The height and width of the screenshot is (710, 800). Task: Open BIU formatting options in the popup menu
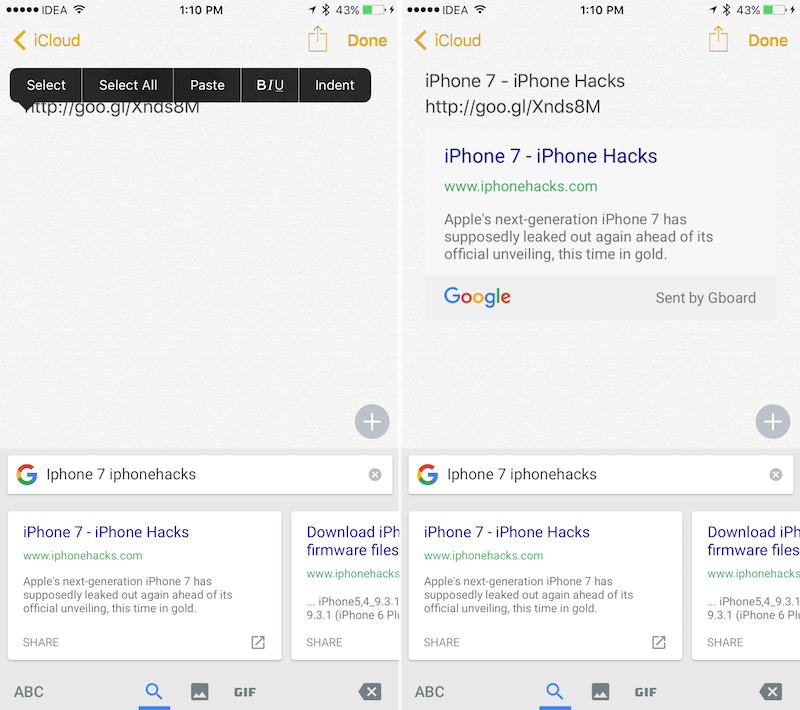click(x=270, y=85)
